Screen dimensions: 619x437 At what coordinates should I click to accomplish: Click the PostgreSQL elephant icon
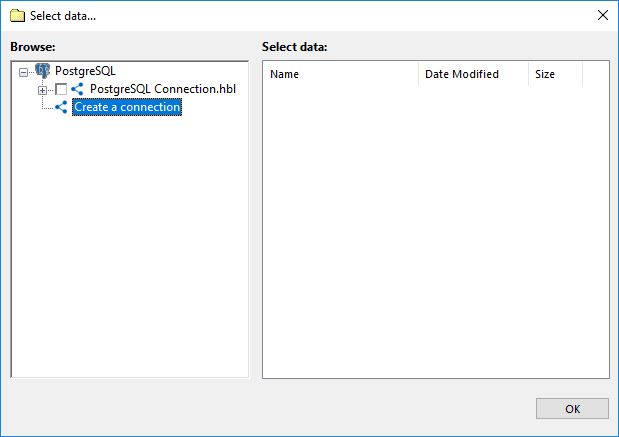43,71
